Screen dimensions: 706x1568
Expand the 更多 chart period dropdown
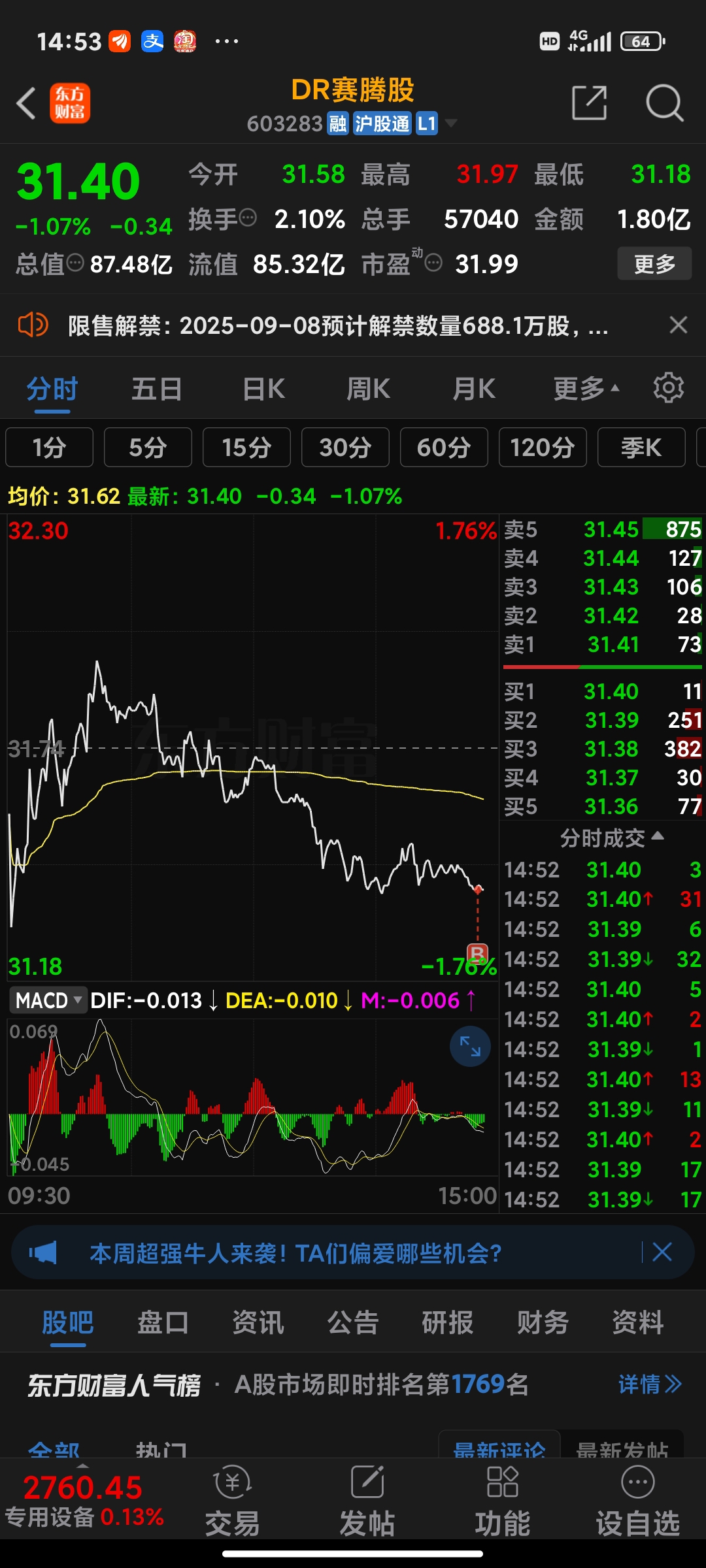586,389
